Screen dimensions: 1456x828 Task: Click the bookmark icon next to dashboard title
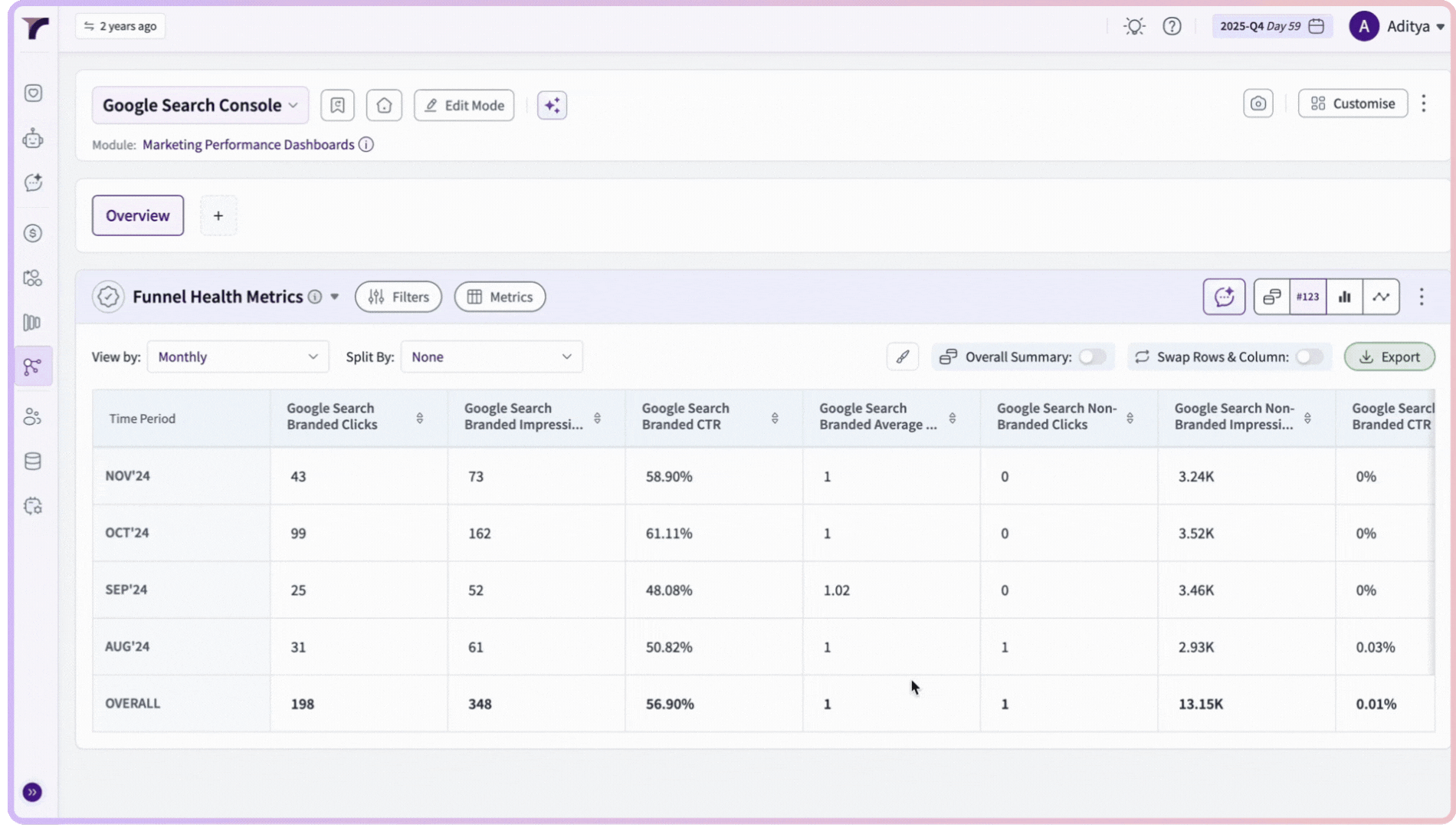337,105
